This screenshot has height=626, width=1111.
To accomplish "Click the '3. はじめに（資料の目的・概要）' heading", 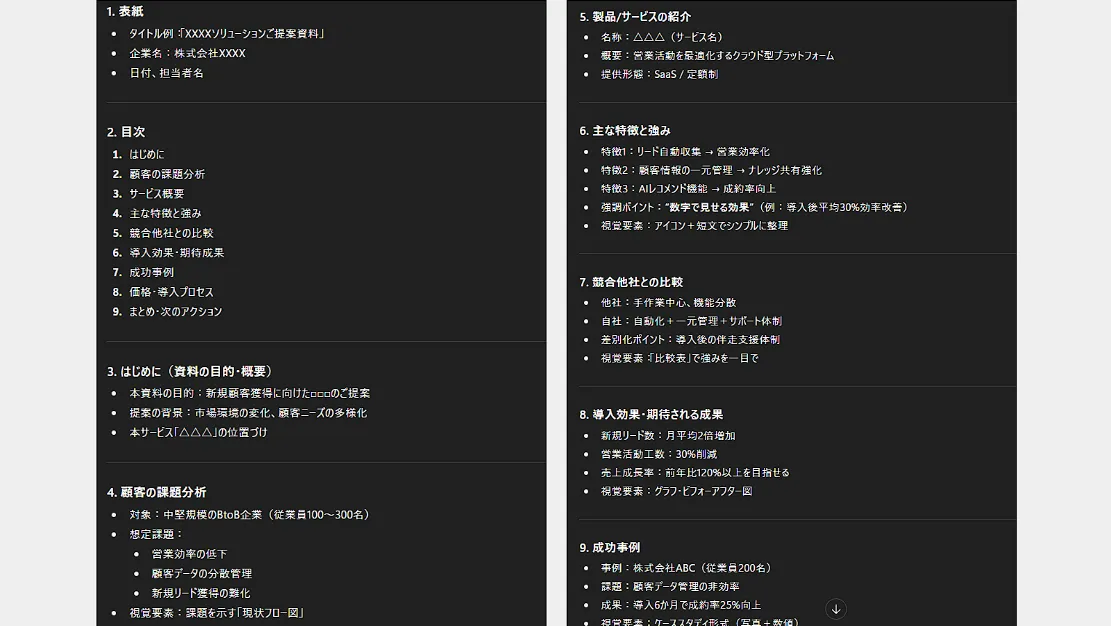I will [x=191, y=371].
